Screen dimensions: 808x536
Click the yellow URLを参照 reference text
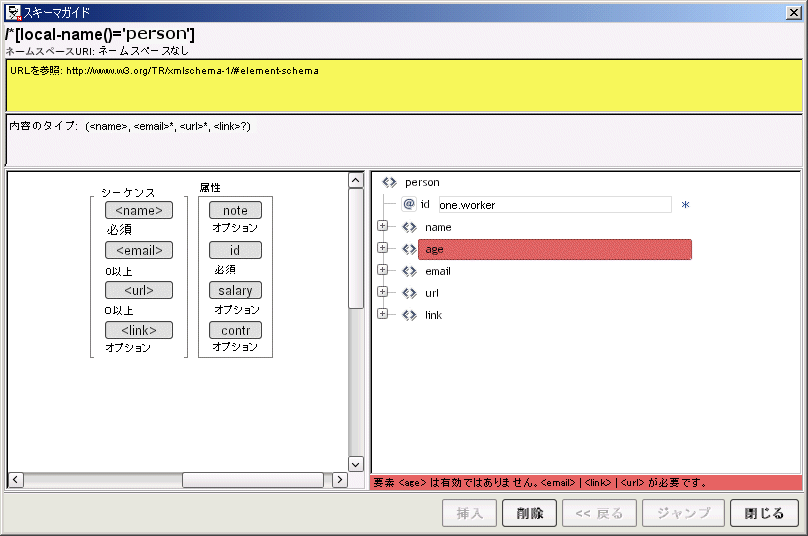tap(164, 71)
